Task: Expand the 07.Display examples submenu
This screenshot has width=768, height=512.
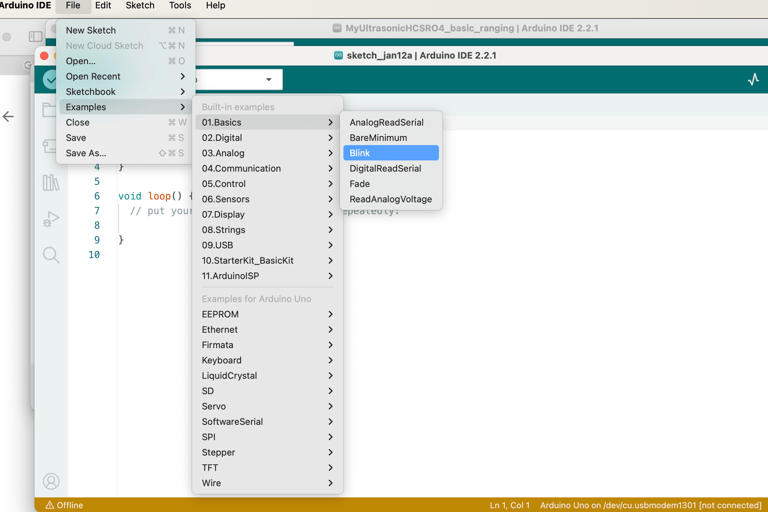Action: pos(267,215)
